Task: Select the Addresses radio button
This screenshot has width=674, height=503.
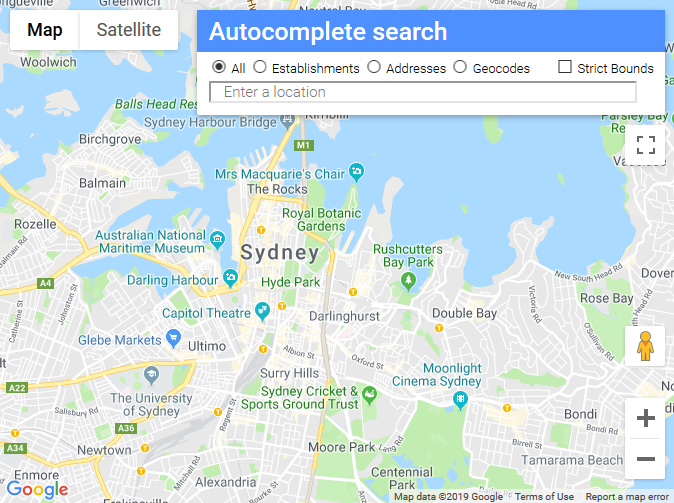Action: coord(374,67)
